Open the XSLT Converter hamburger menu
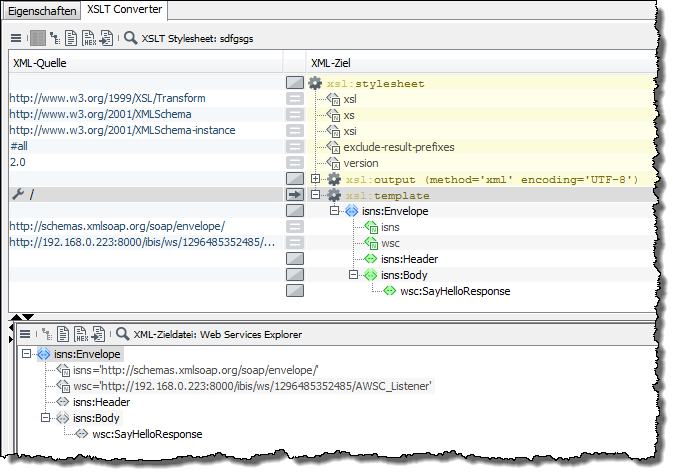Viewport: 676px width, 476px height. [x=16, y=39]
